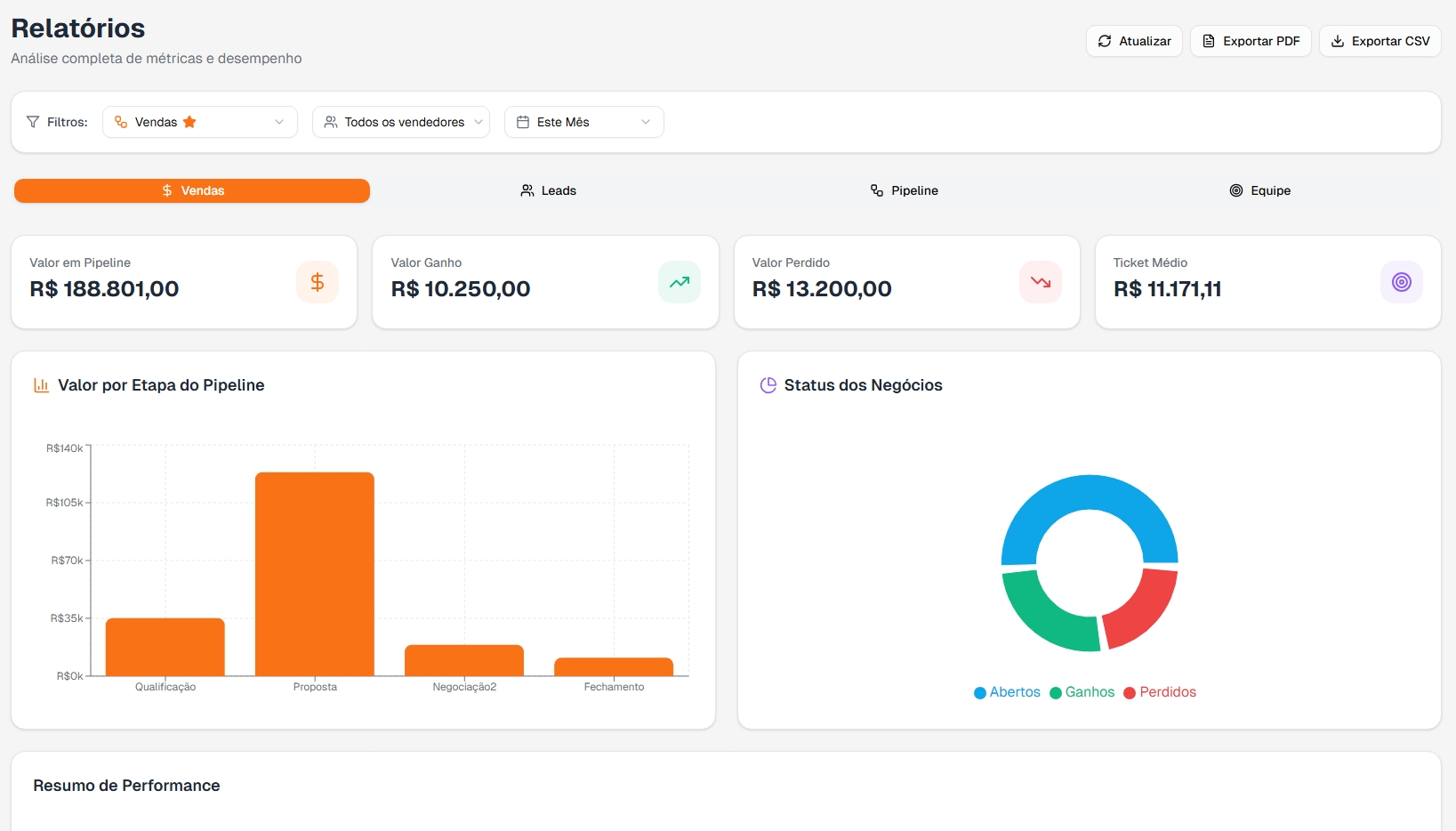1456x831 pixels.
Task: Click the green trend icon on Valor Ganho card
Action: pos(680,282)
